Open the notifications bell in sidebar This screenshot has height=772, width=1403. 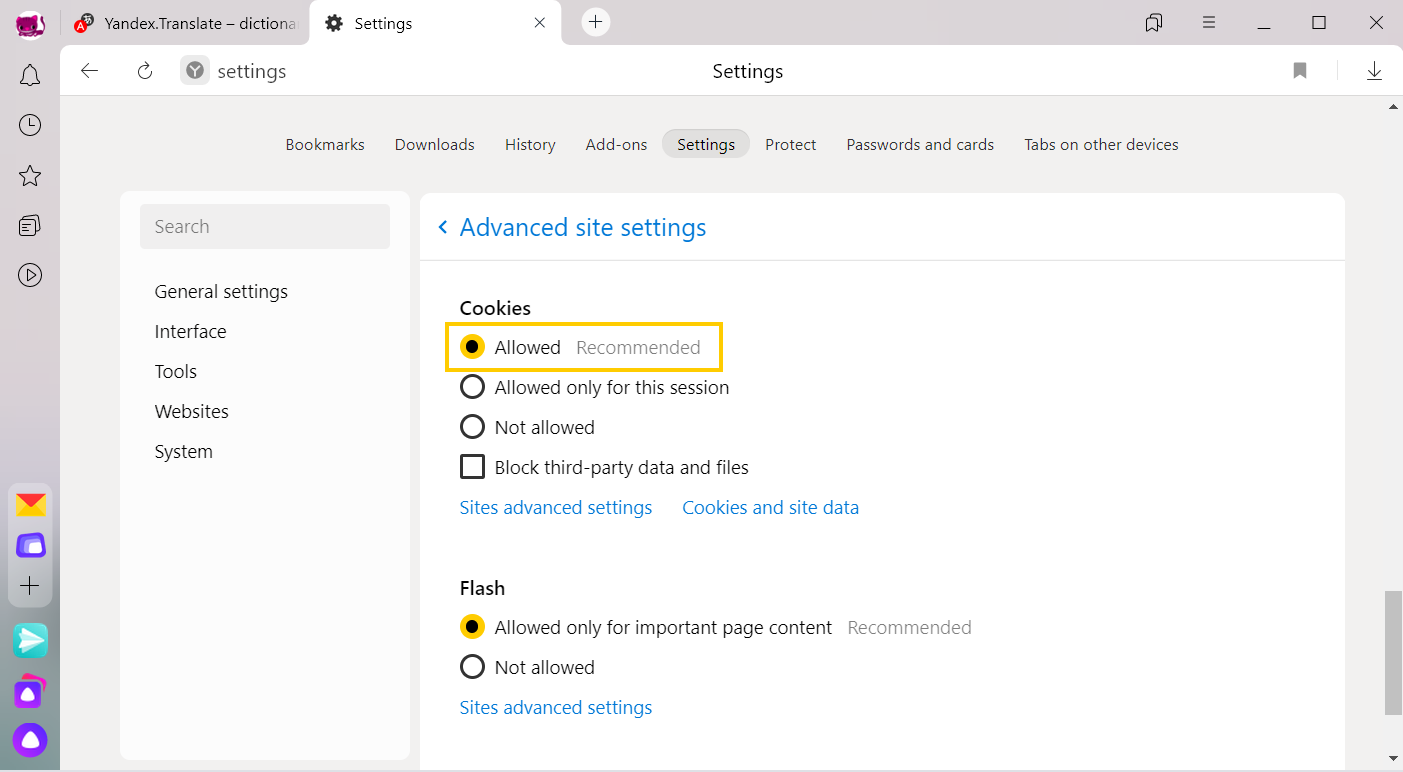point(30,75)
